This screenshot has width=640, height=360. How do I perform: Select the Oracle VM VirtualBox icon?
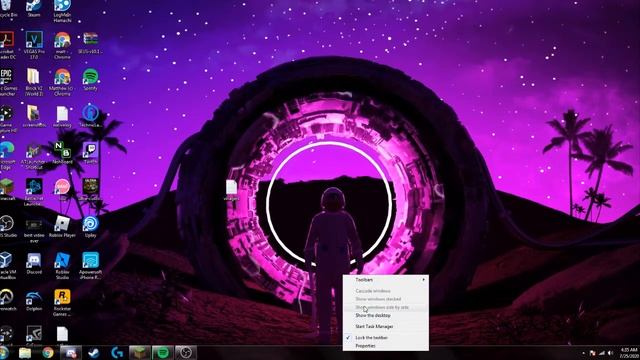coord(7,266)
